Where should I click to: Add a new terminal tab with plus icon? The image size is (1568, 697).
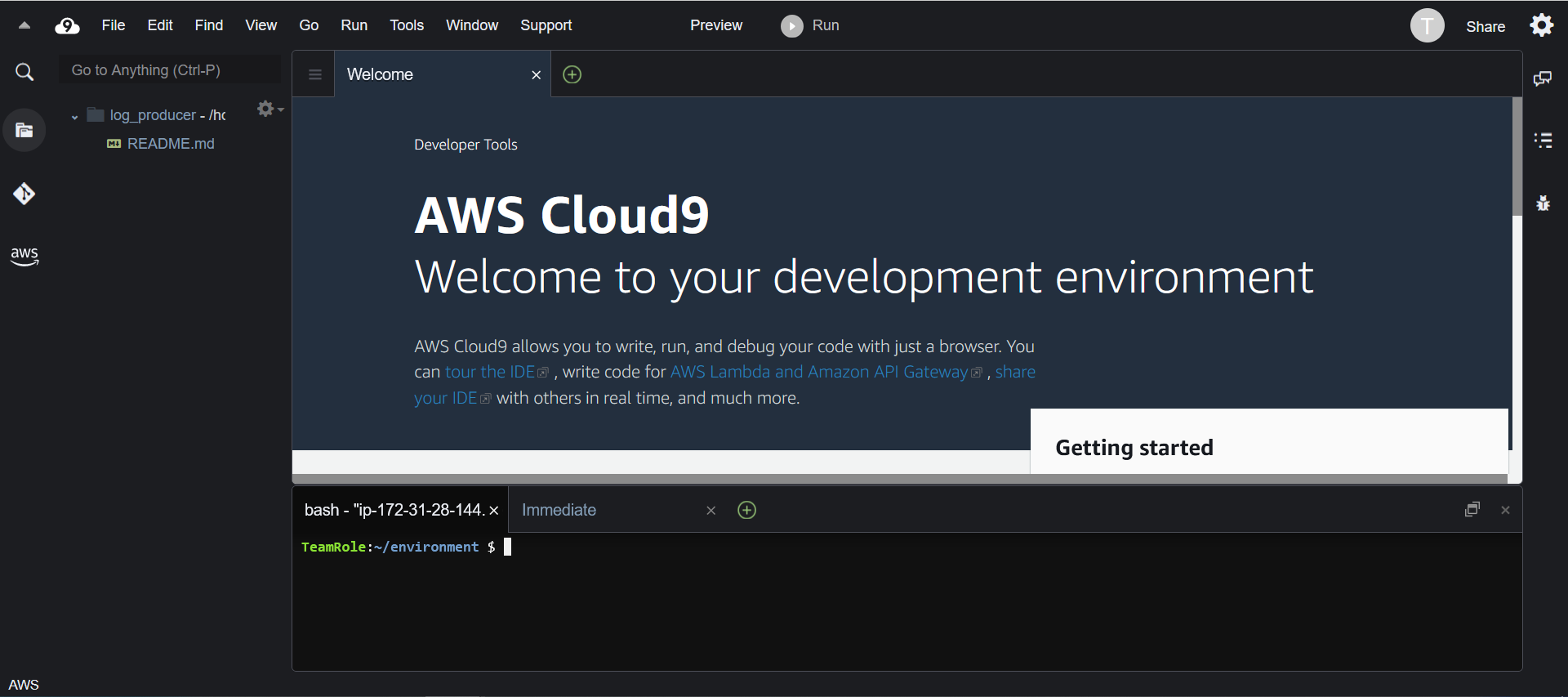pos(746,510)
